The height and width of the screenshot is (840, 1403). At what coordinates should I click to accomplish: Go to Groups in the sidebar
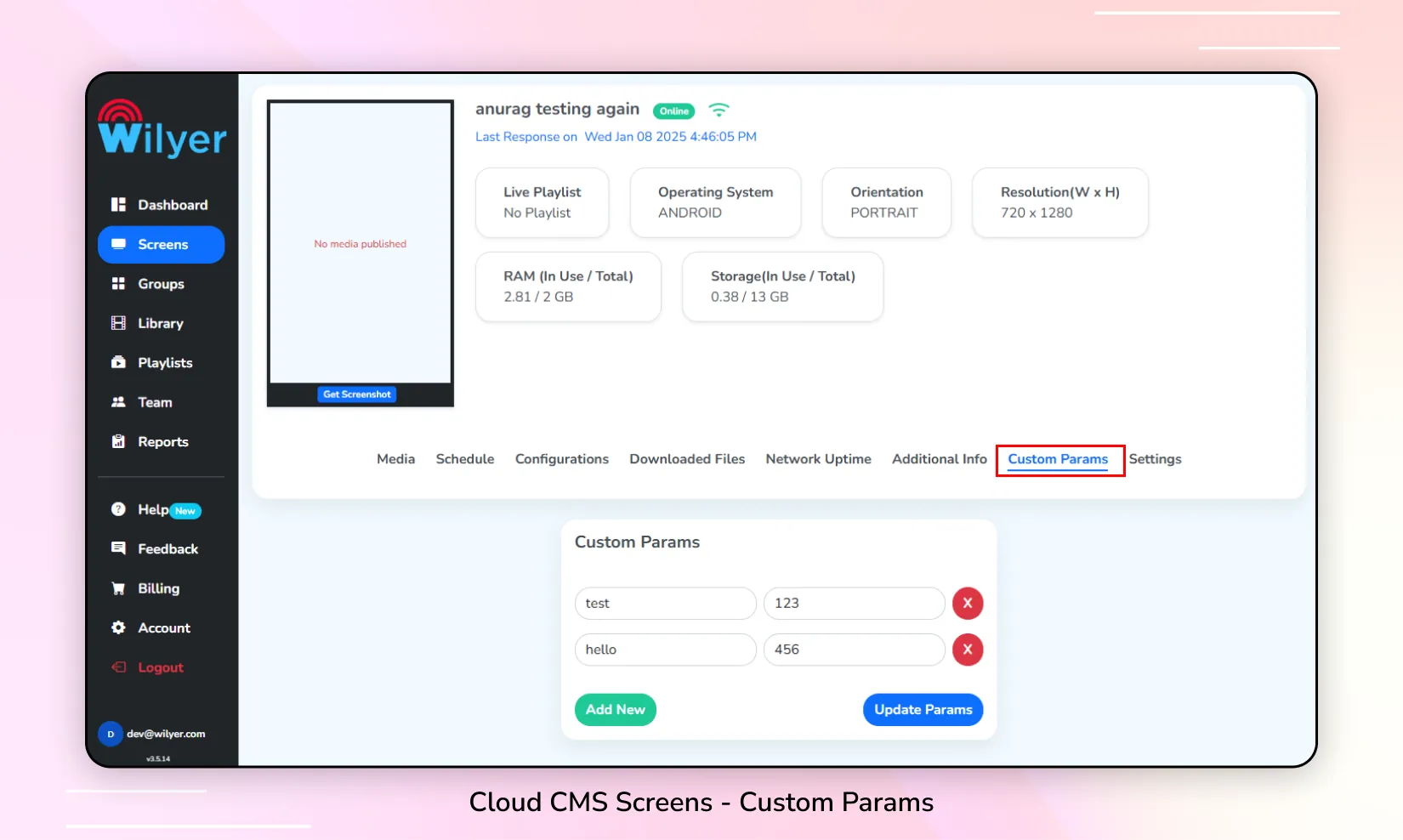[161, 284]
